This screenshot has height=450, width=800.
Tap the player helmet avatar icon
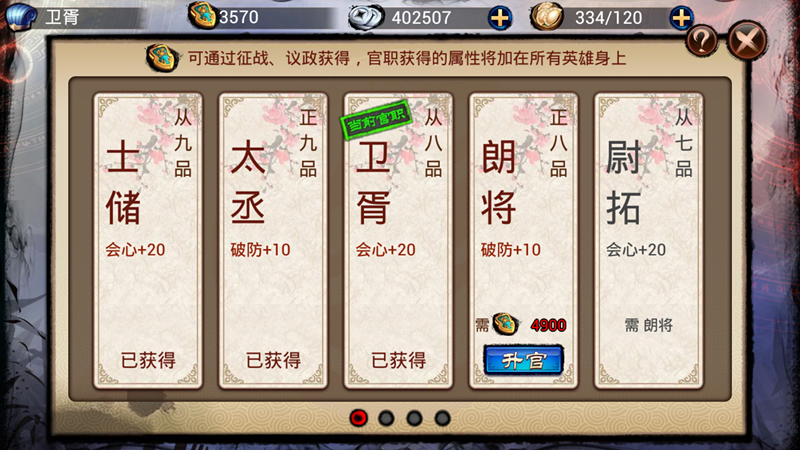[x=20, y=16]
